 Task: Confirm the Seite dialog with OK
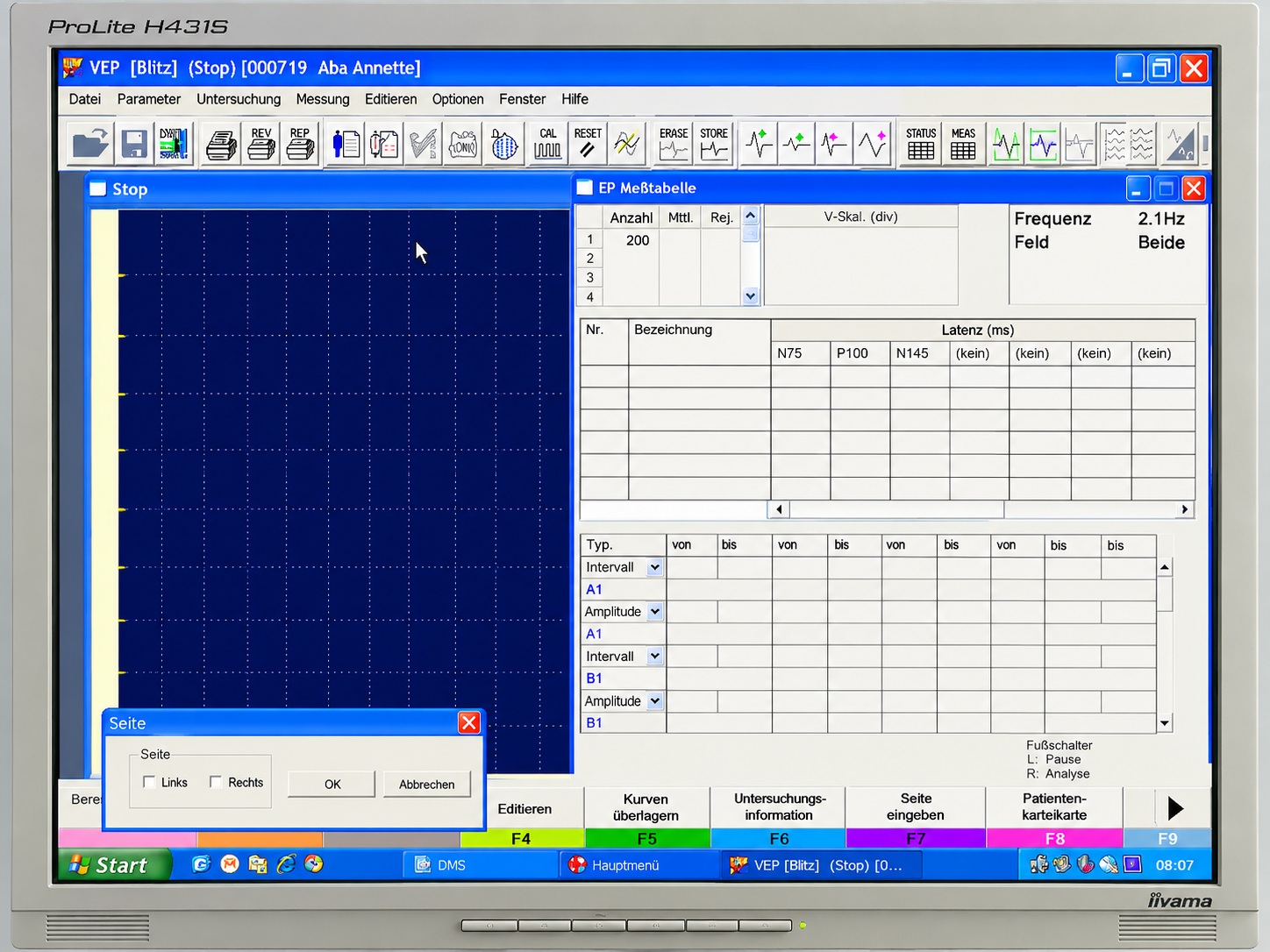click(332, 784)
